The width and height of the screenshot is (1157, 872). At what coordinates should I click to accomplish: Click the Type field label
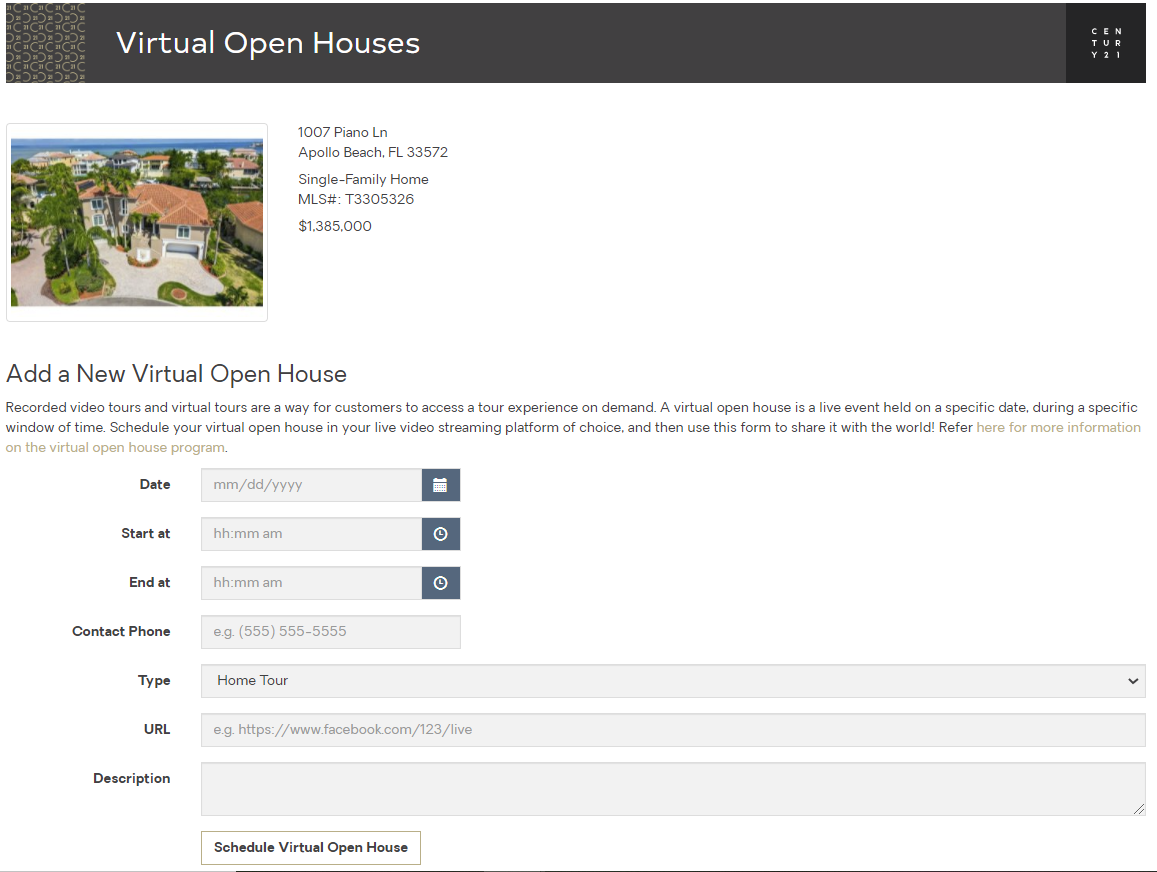click(x=154, y=681)
